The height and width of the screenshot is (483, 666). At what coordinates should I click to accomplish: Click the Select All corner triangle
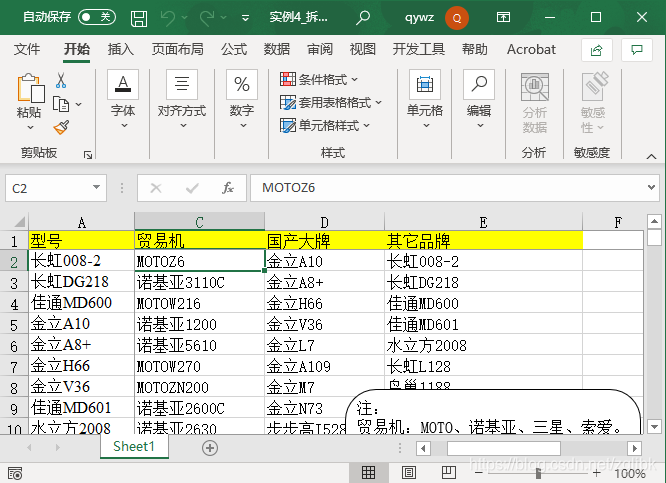point(19,222)
